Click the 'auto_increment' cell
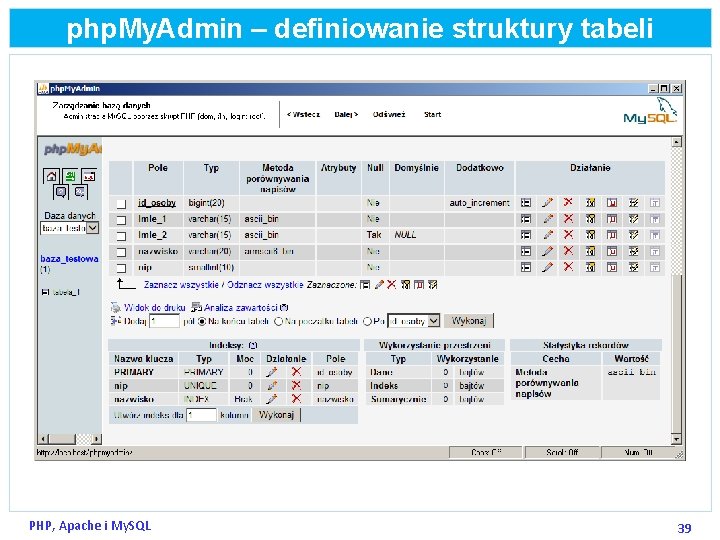The height and width of the screenshot is (540, 720). click(479, 202)
